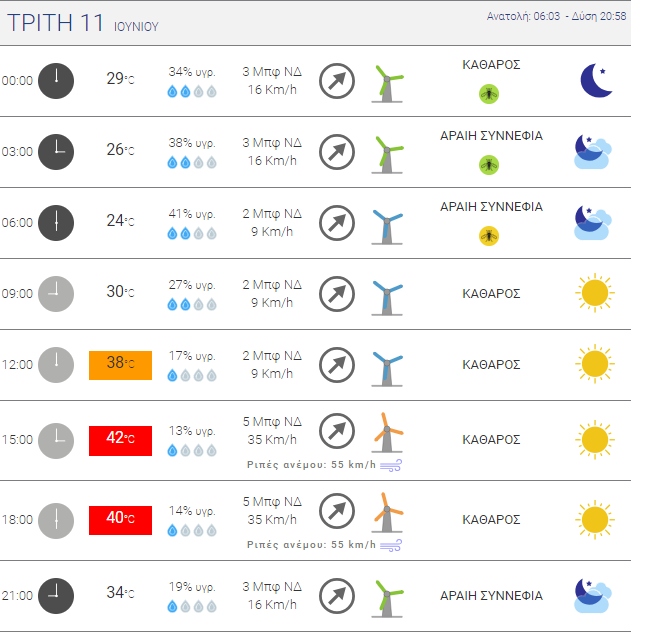Screen dimensions: 645x636
Task: Click the sun icon in the 09:00 row
Action: pyautogui.click(x=594, y=293)
